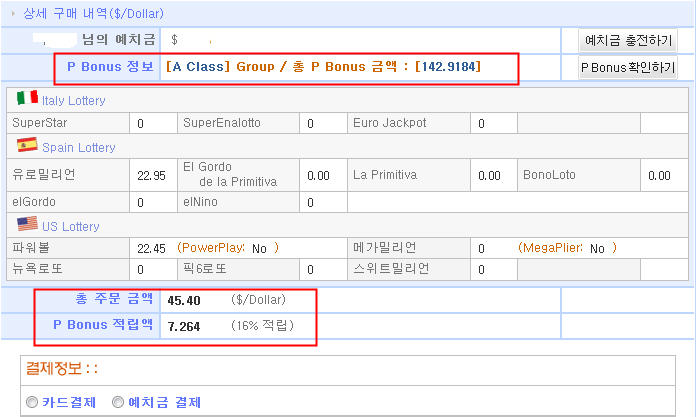Click the 22.95 amount for 유로밀리언
Image resolution: width=697 pixels, height=417 pixels.
coord(152,176)
